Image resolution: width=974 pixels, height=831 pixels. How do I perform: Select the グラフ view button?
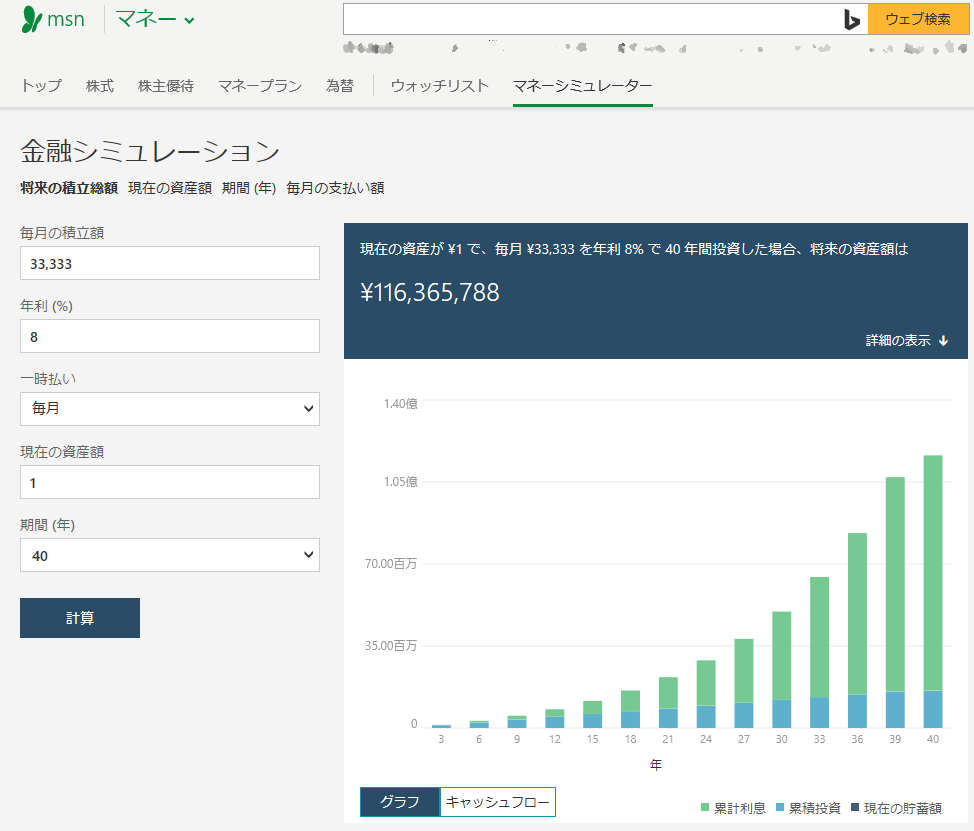[x=400, y=802]
